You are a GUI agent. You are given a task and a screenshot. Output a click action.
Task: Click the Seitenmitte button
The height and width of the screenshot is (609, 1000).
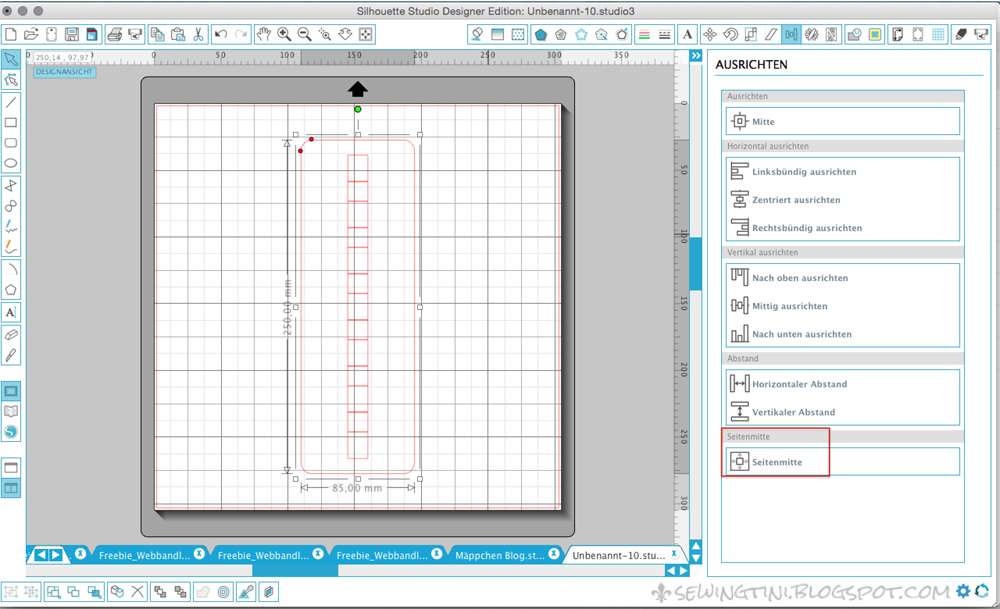coord(842,462)
